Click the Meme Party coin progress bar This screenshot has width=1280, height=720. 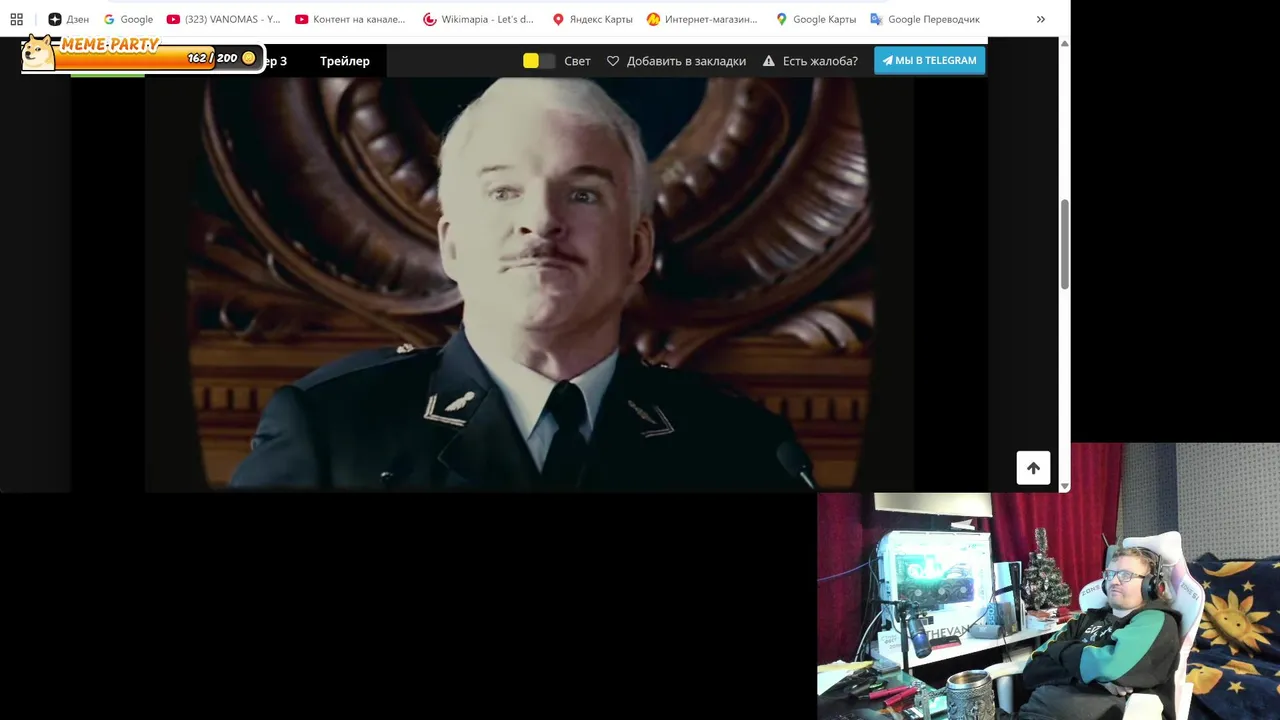(160, 58)
